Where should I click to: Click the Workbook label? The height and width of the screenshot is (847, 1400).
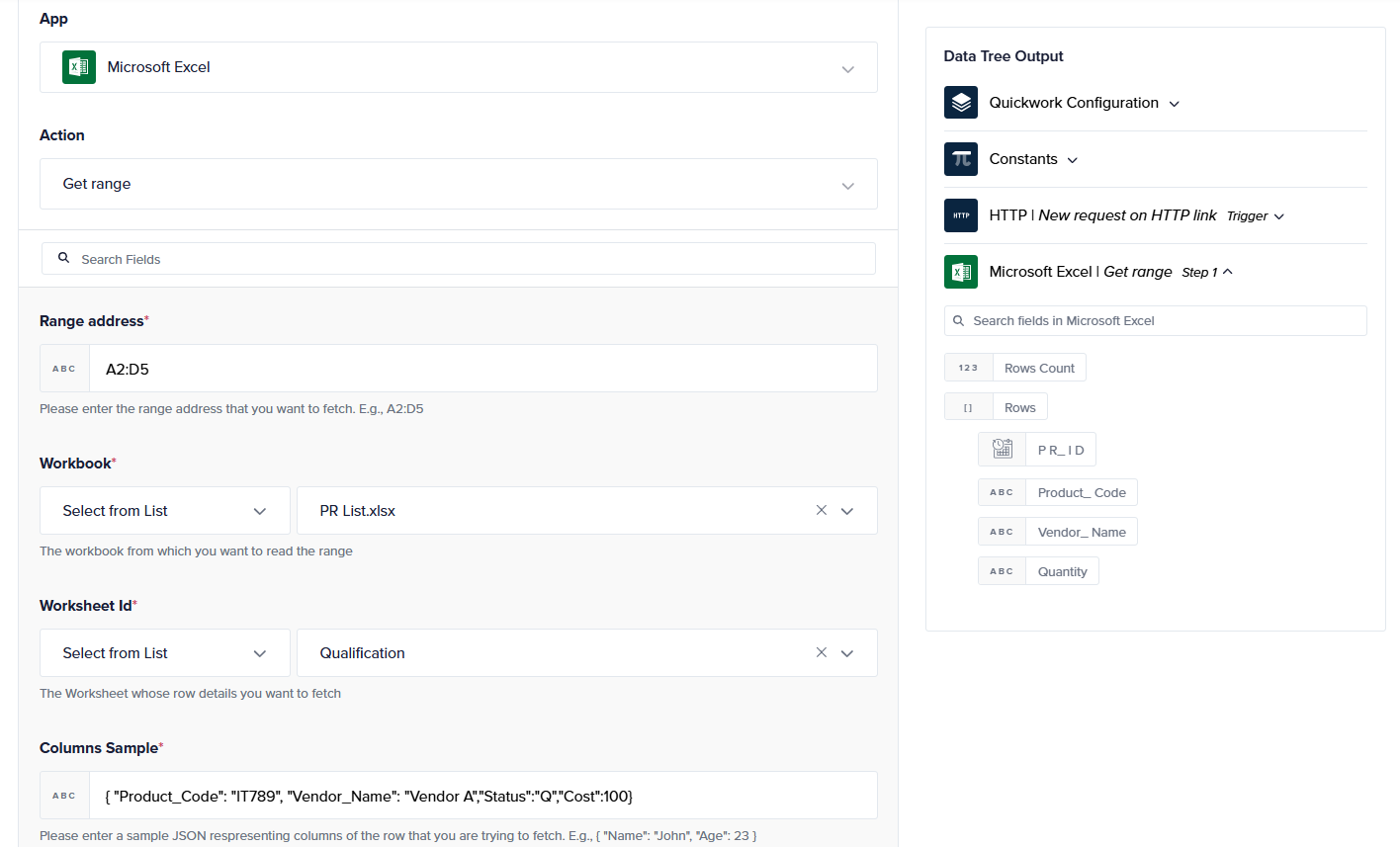coord(76,464)
